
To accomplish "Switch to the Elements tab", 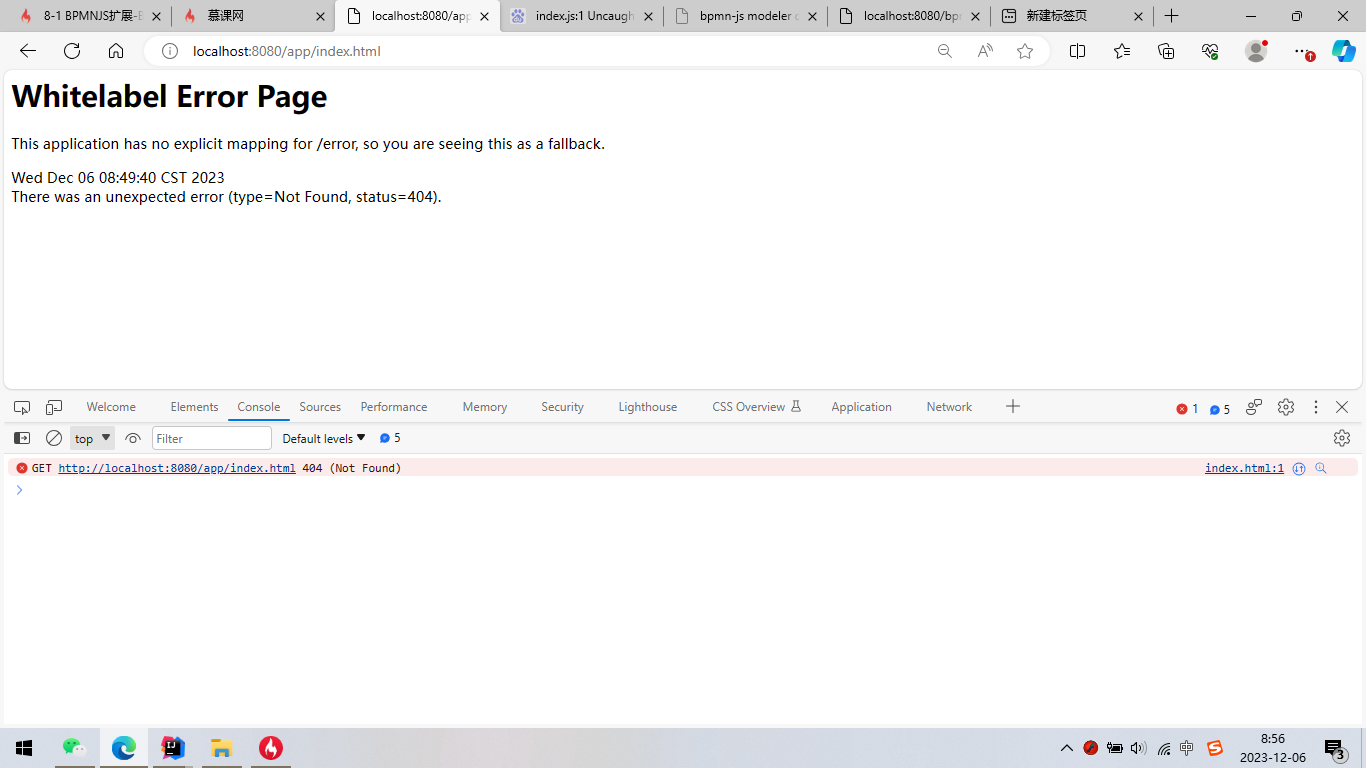I will pos(194,407).
